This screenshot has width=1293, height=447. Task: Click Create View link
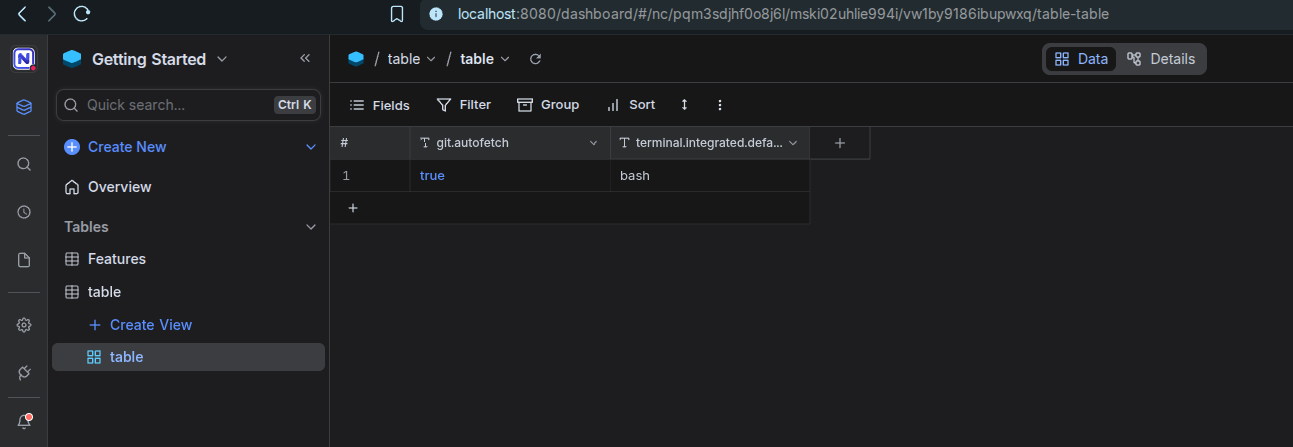click(140, 325)
